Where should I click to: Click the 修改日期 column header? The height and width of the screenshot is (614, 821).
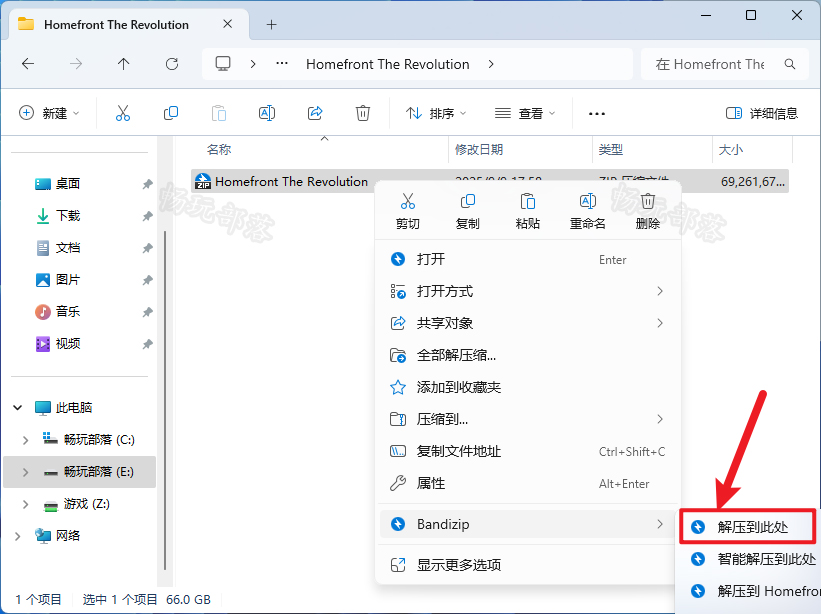click(479, 150)
